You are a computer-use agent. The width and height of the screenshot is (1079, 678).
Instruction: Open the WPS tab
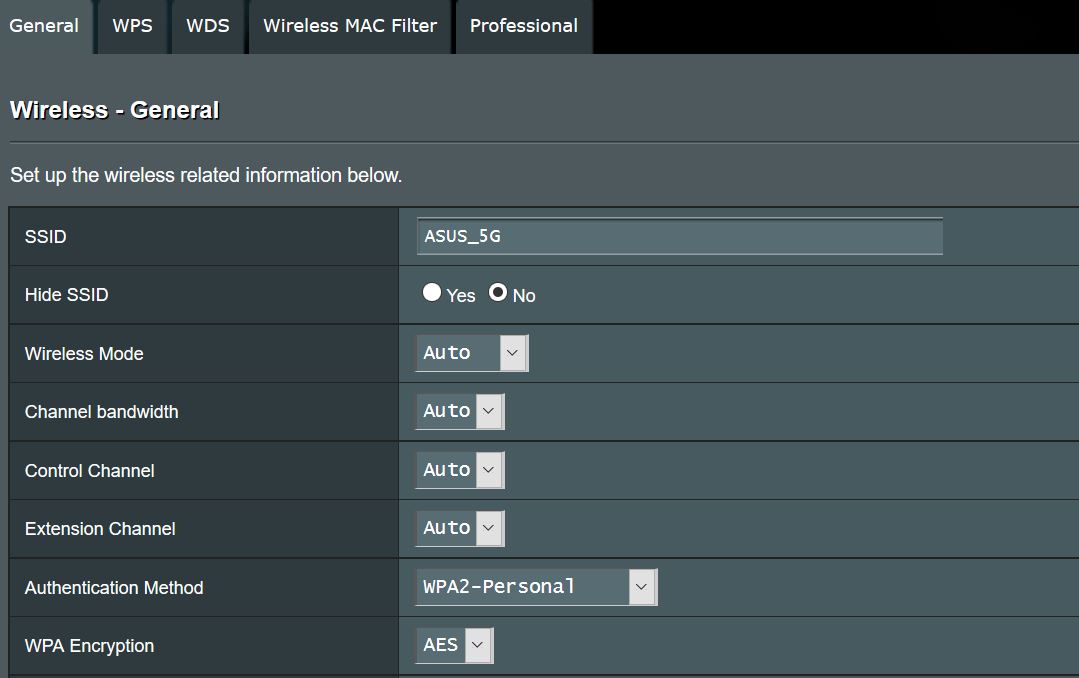click(x=132, y=26)
